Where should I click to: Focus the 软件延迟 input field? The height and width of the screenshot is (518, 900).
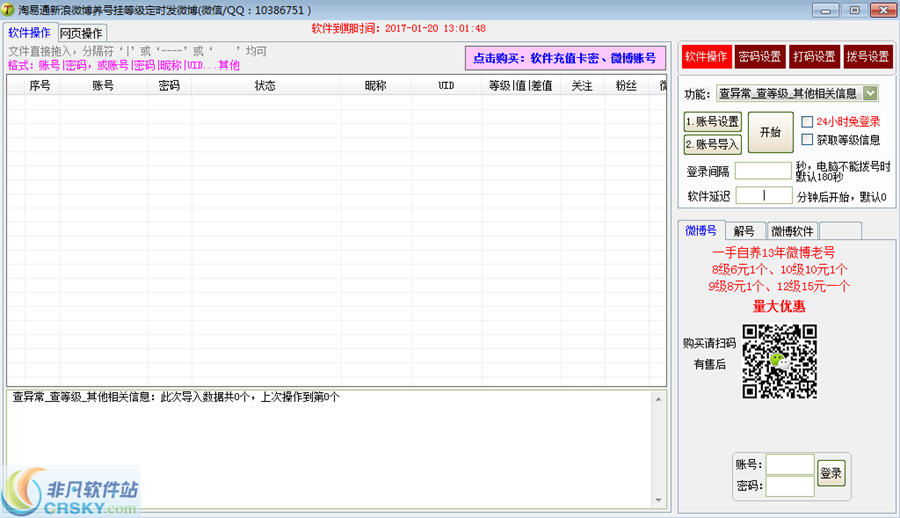pos(764,196)
